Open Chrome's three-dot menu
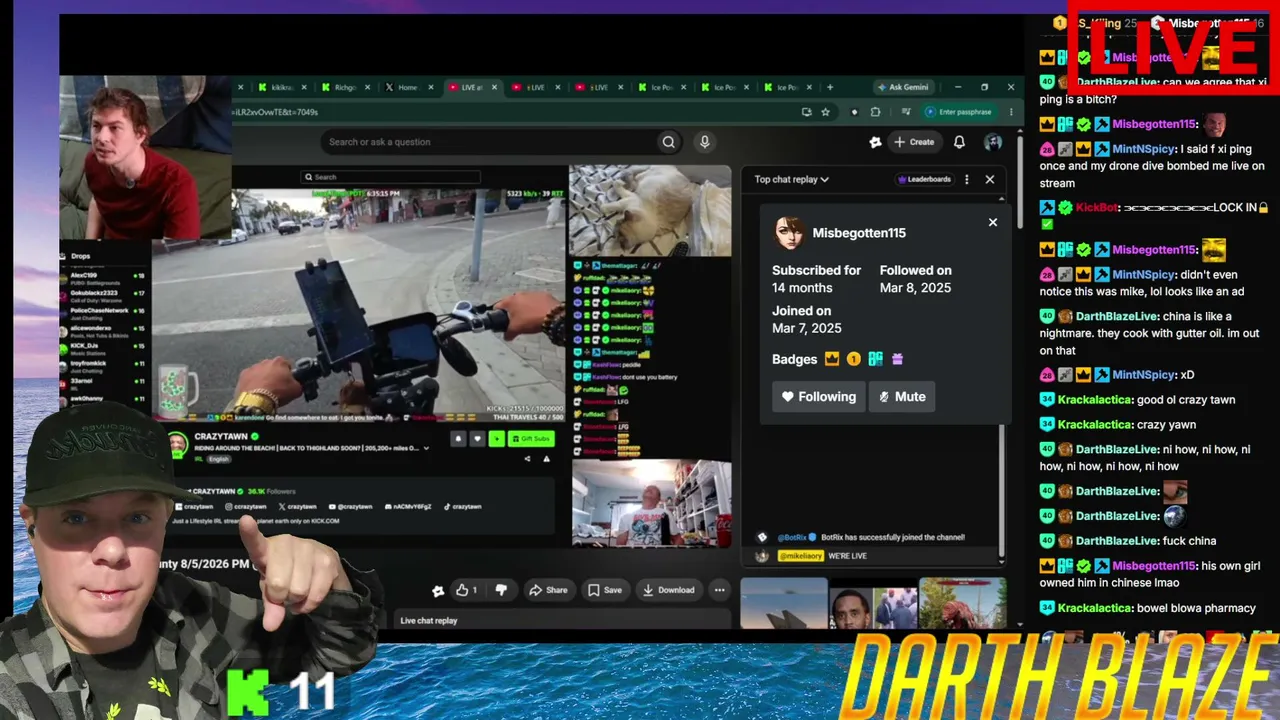 (x=1011, y=112)
